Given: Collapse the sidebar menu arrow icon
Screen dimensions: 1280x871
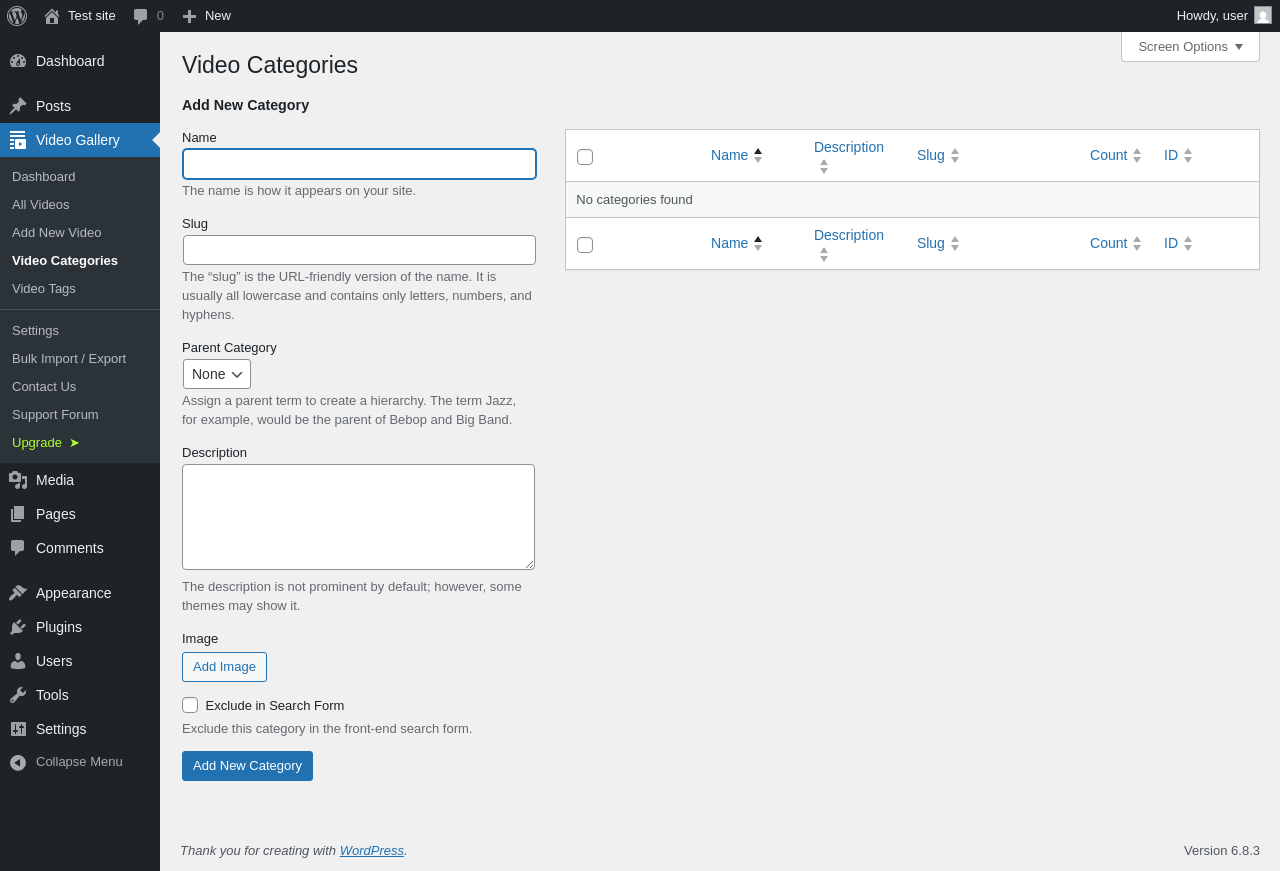Looking at the screenshot, I should (18, 762).
